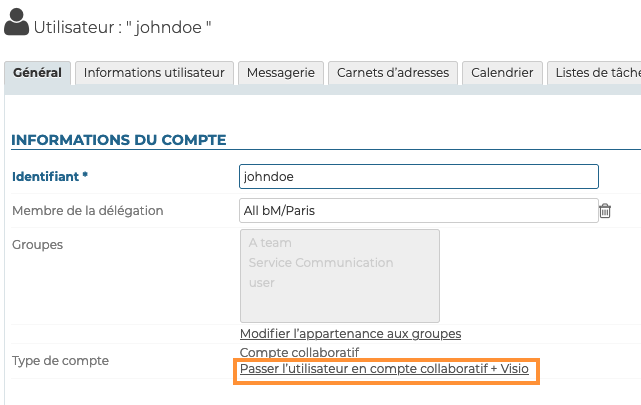Click the Identifiant field label
This screenshot has width=641, height=405.
pos(50,177)
